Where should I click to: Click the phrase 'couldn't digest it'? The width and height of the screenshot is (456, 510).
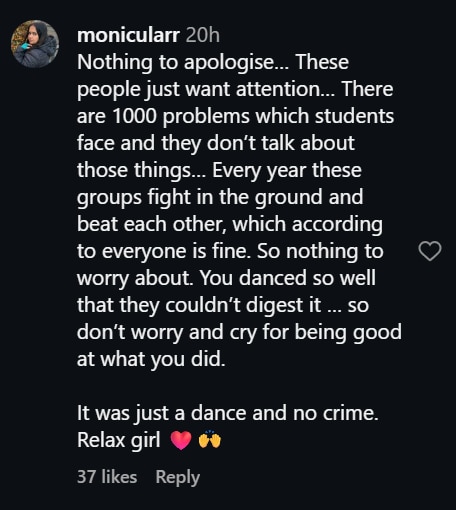click(243, 305)
